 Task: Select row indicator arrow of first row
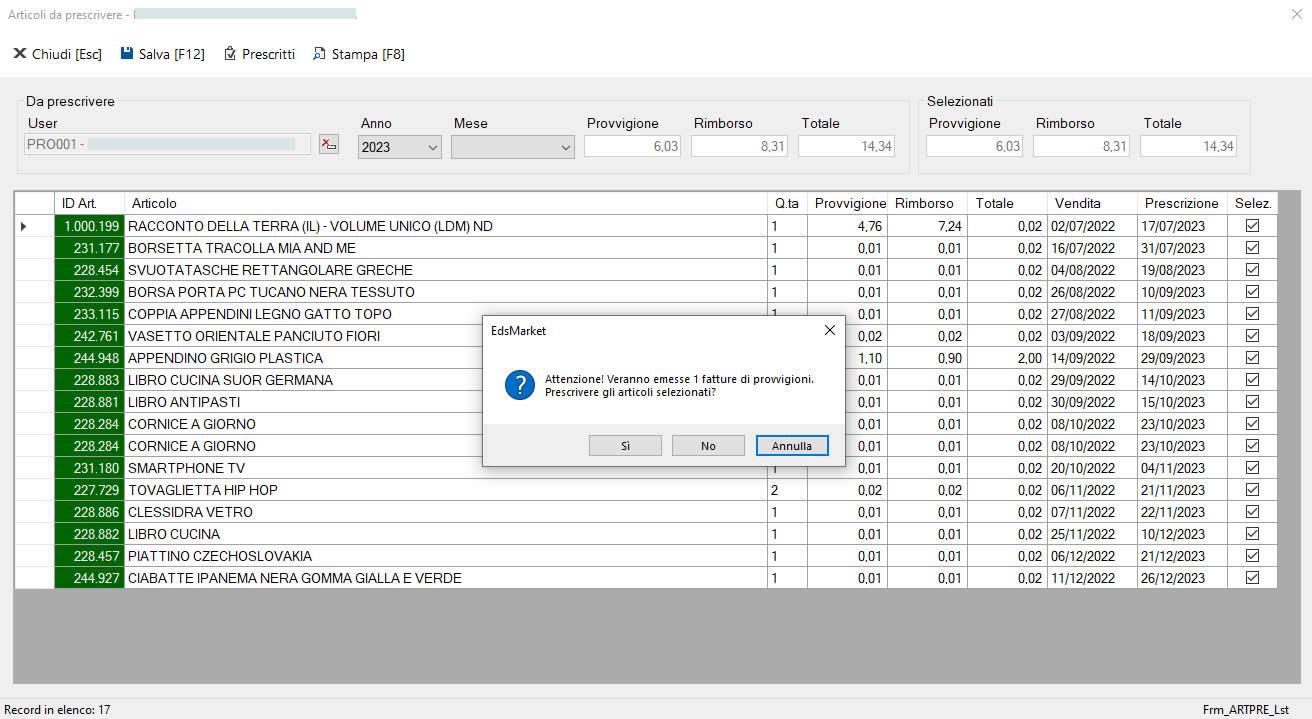[x=24, y=226]
